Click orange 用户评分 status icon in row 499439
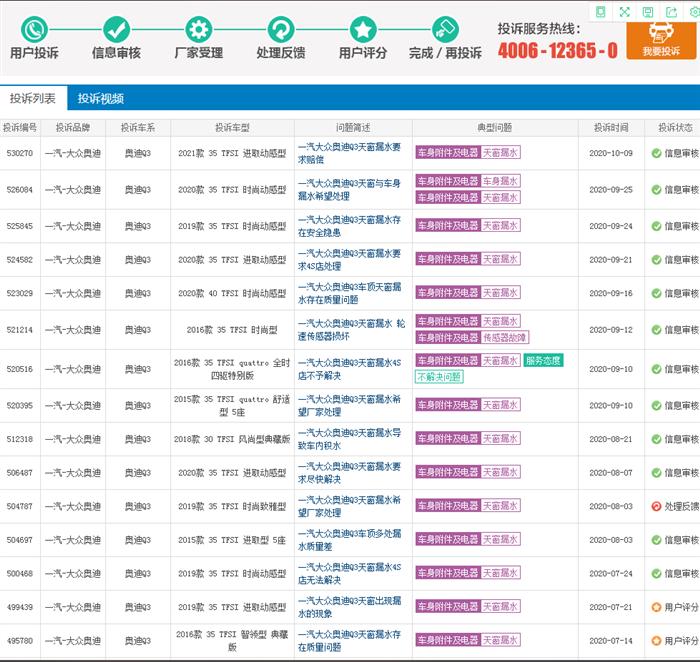 coord(656,607)
